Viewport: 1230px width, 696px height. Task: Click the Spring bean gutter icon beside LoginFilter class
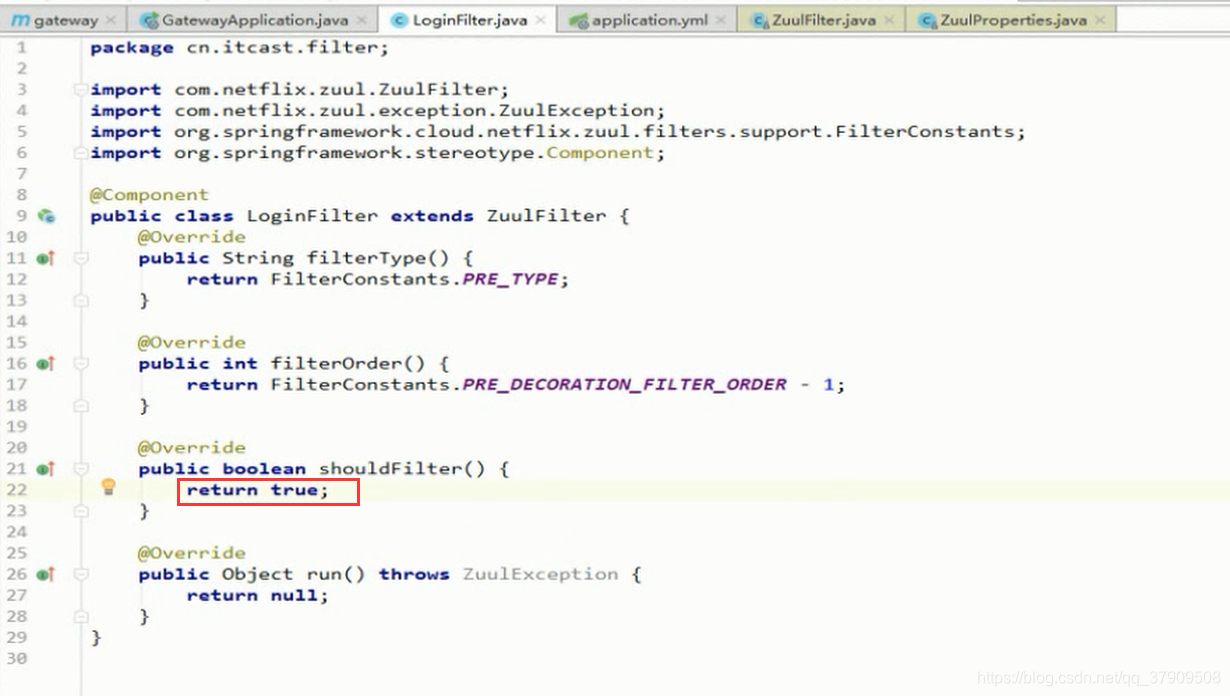(x=46, y=216)
